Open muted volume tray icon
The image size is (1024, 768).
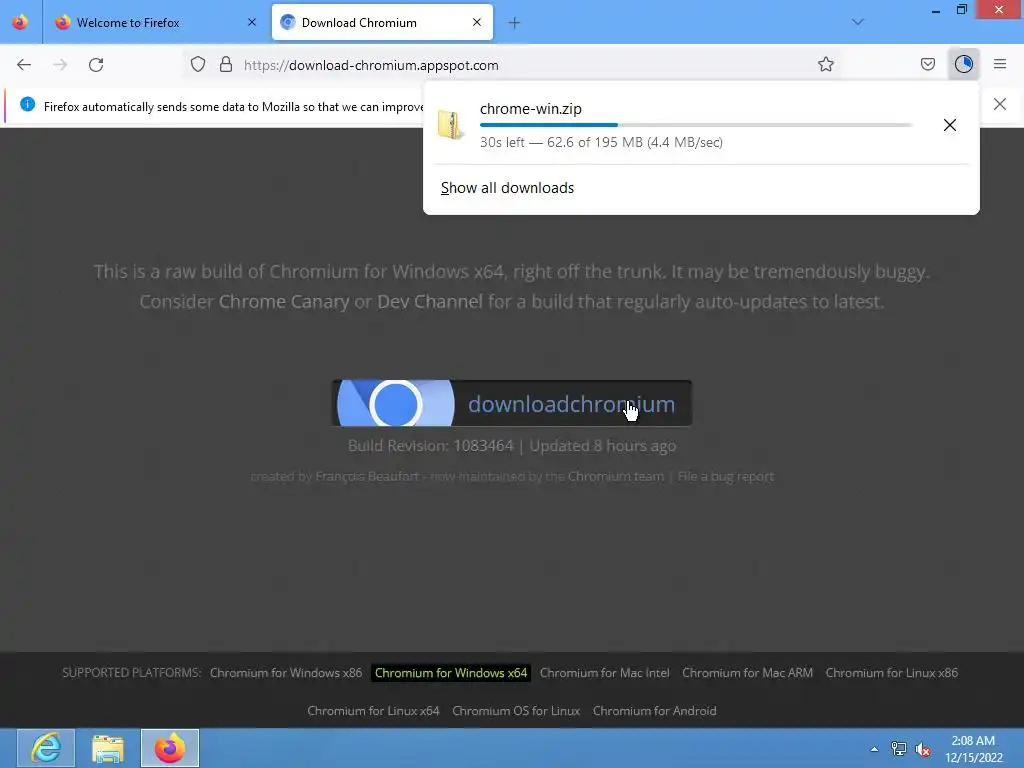click(x=923, y=749)
